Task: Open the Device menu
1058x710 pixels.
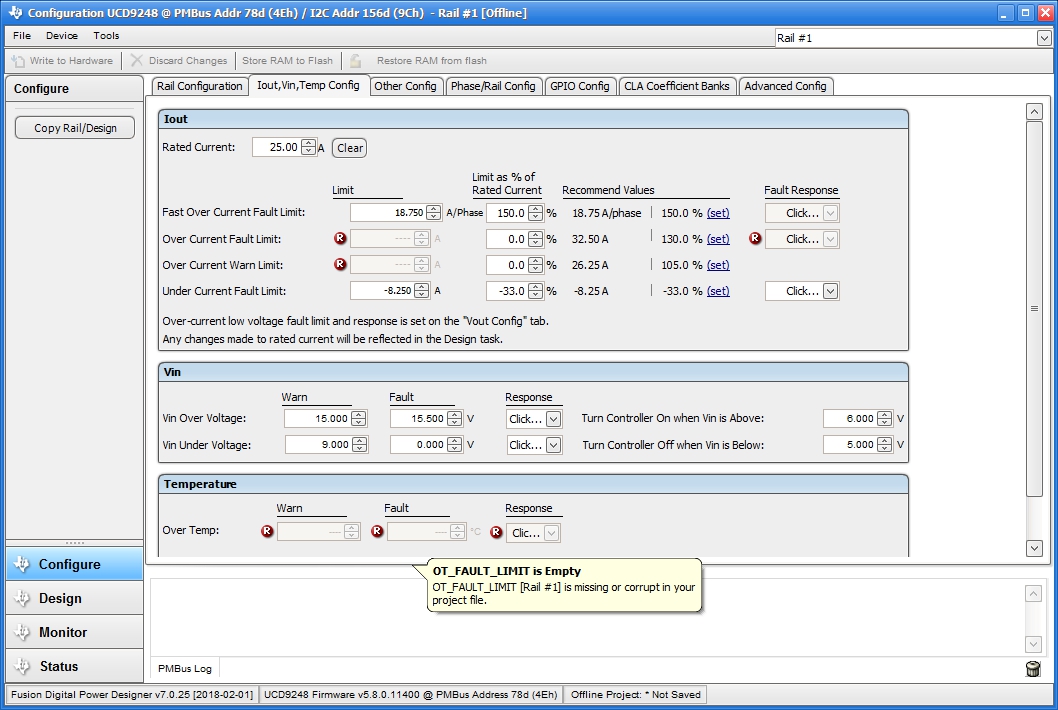Action: tap(62, 36)
